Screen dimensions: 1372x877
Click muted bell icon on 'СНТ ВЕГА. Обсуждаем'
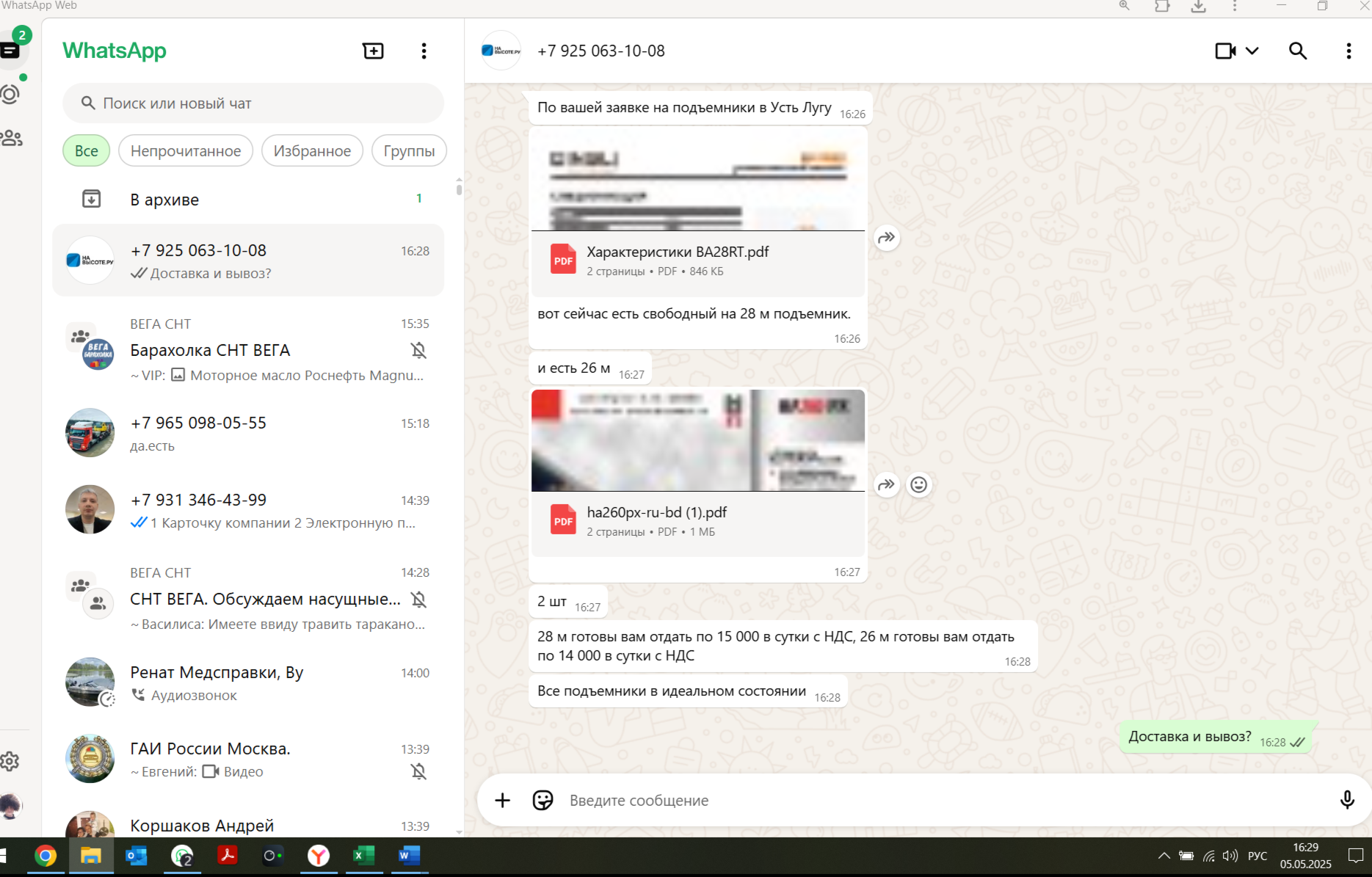[x=418, y=600]
